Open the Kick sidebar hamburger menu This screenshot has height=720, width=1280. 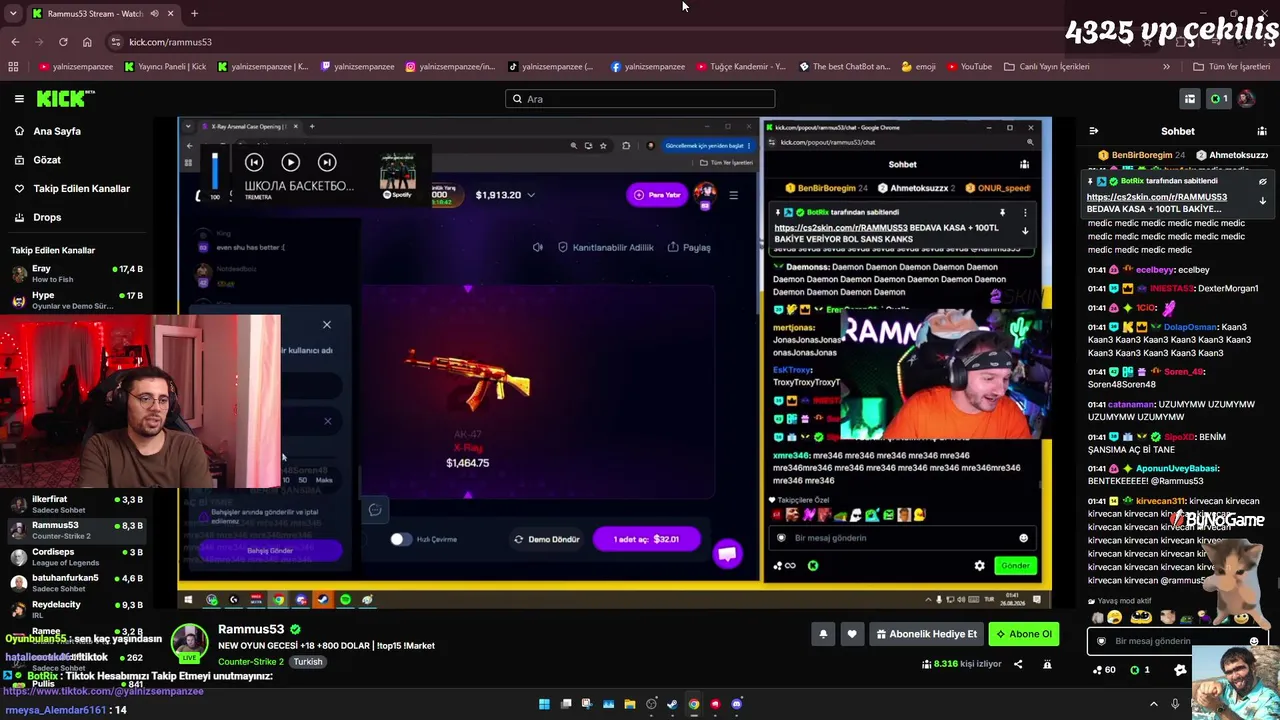click(19, 99)
